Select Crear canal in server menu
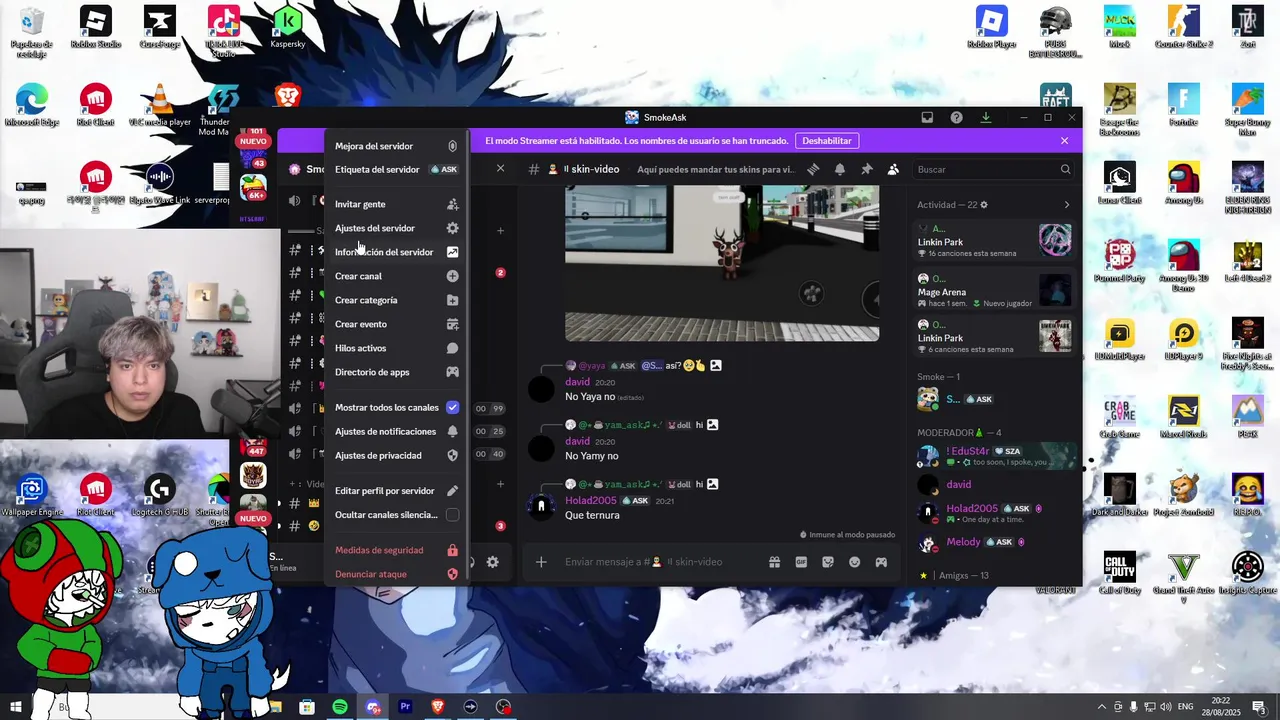Screen dimensions: 1280x720 [x=395, y=276]
